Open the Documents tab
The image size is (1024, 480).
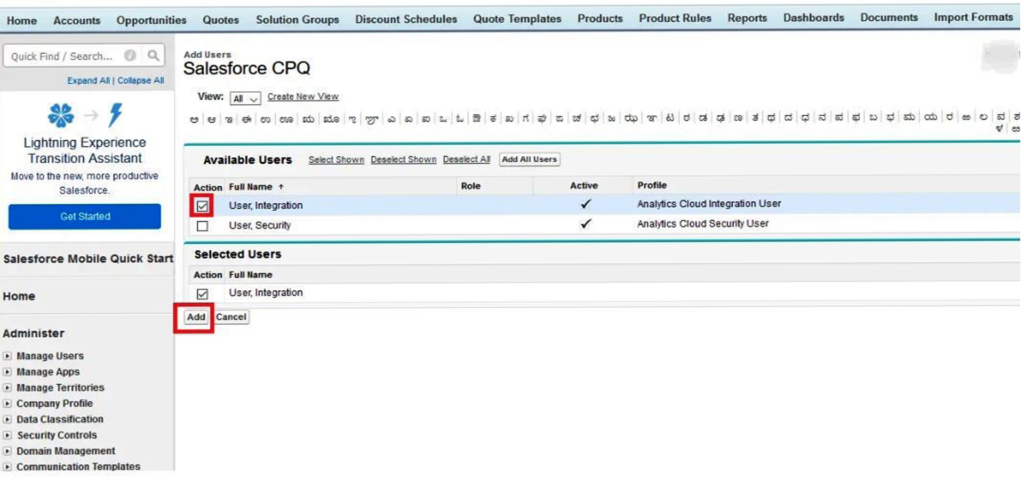click(889, 18)
